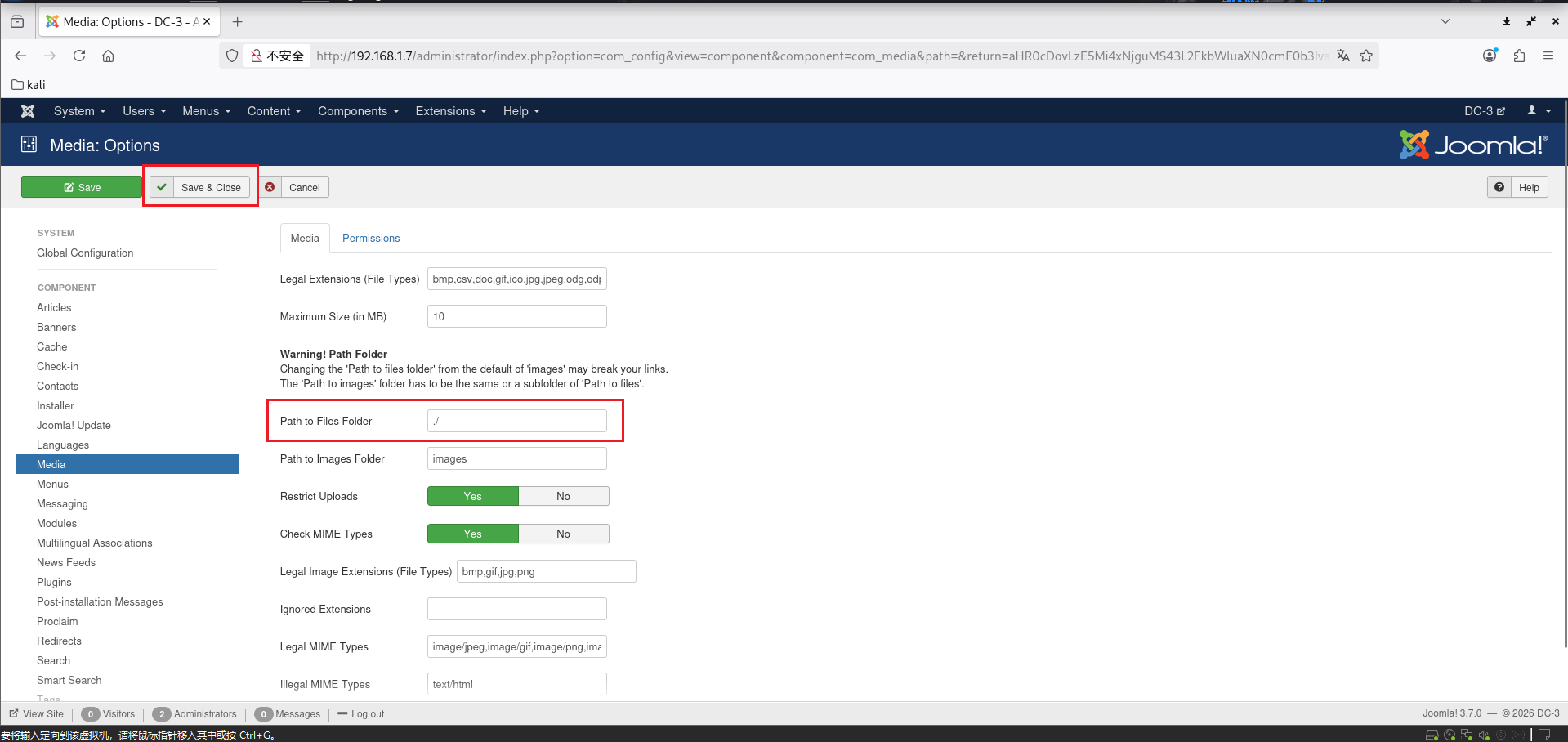Image resolution: width=1568 pixels, height=742 pixels.
Task: Click the Joomla logo icon in admin menu
Action: (x=28, y=111)
